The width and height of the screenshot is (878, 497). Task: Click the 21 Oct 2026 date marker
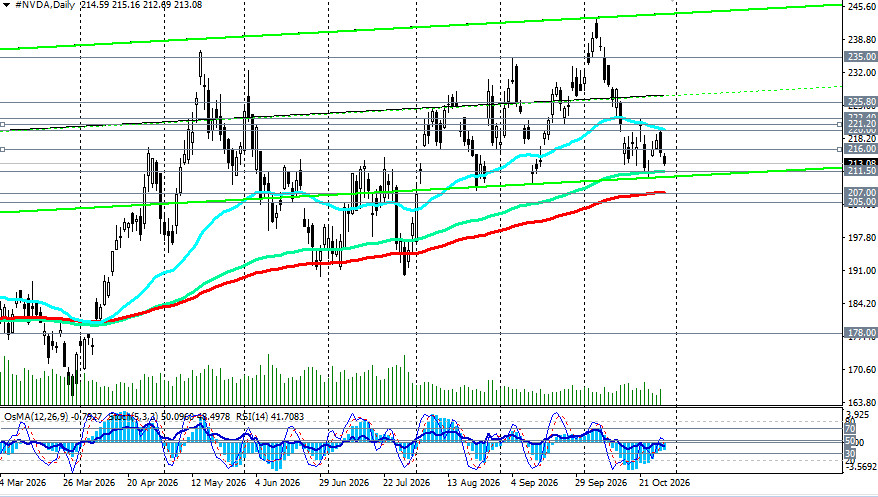tap(665, 482)
